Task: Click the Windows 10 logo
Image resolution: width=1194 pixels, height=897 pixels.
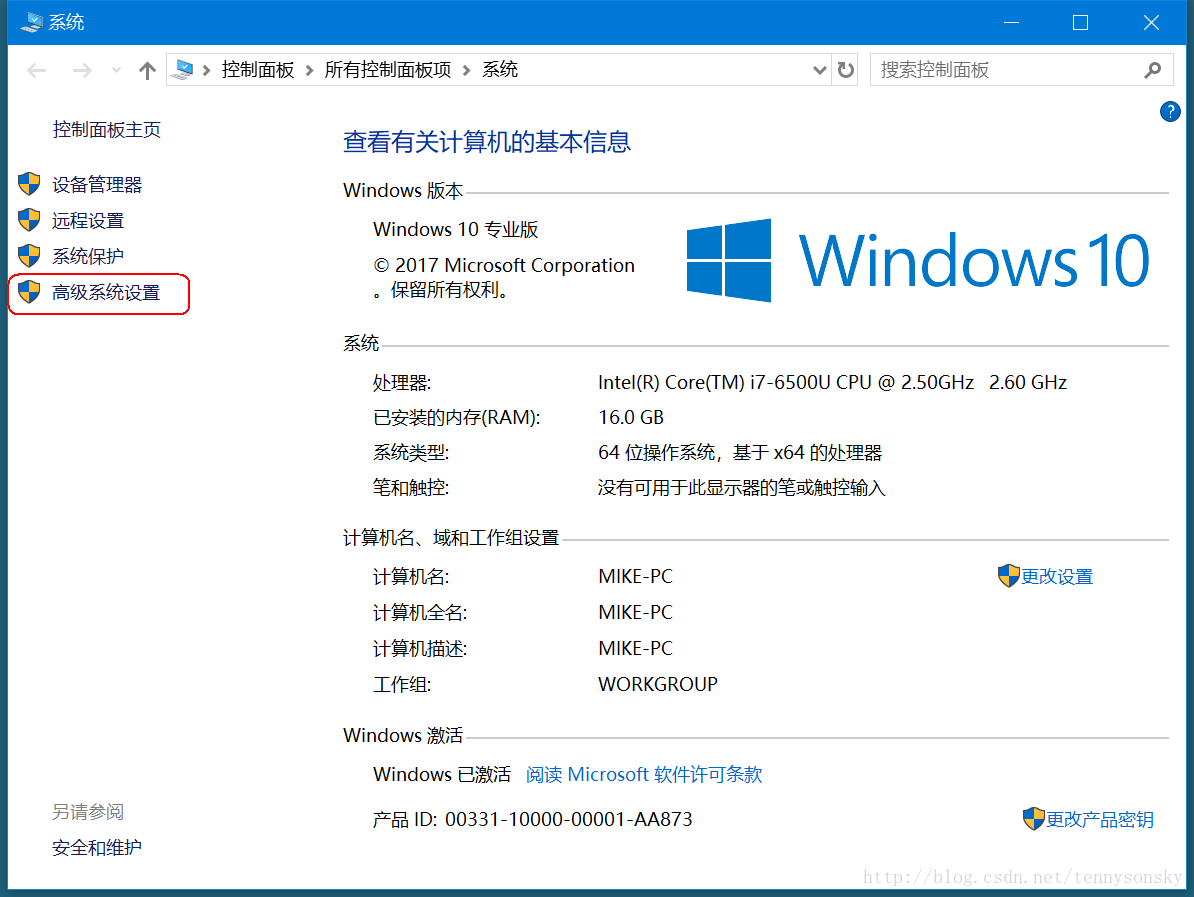Action: pos(918,260)
